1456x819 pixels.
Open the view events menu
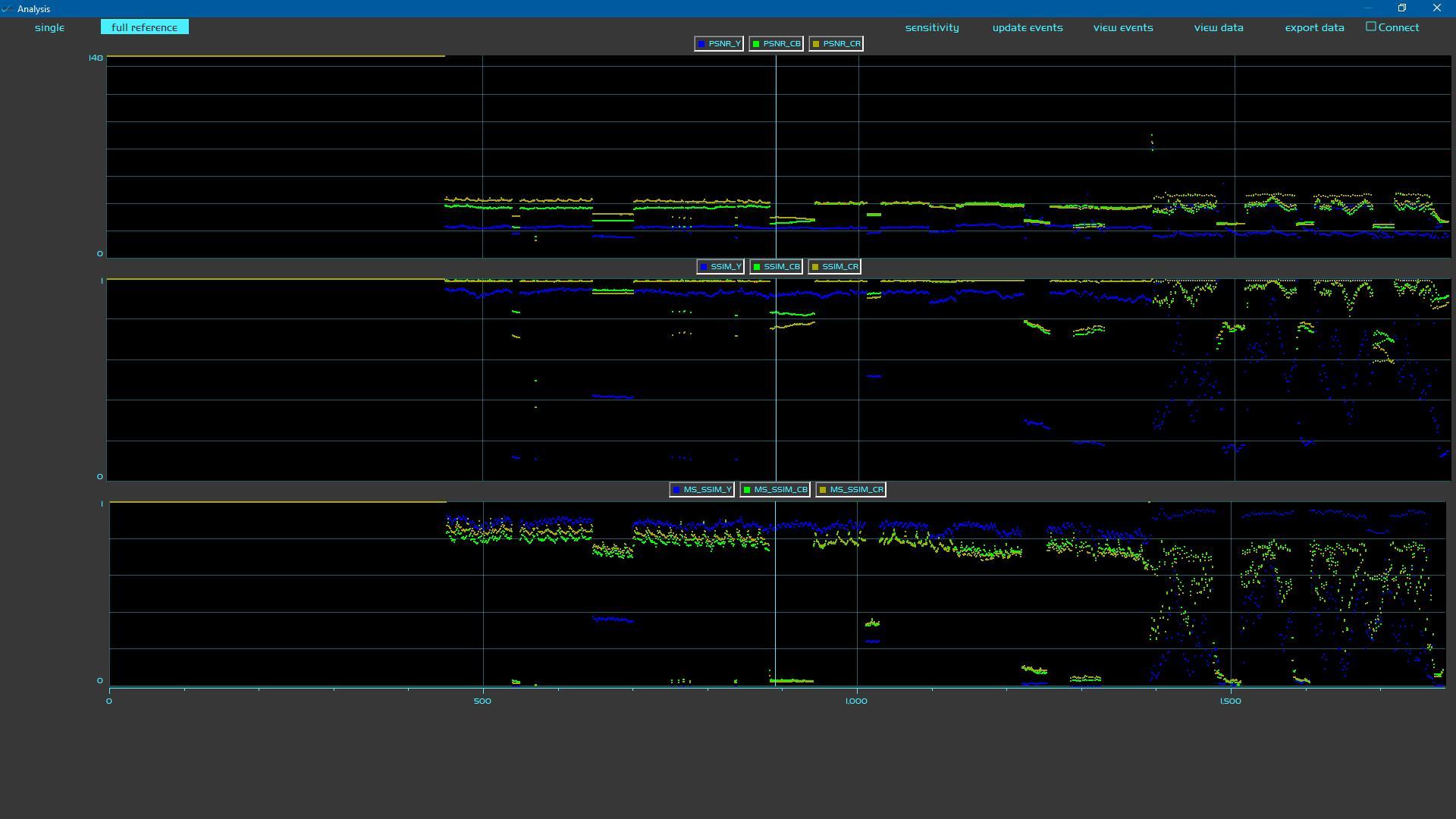coord(1122,27)
